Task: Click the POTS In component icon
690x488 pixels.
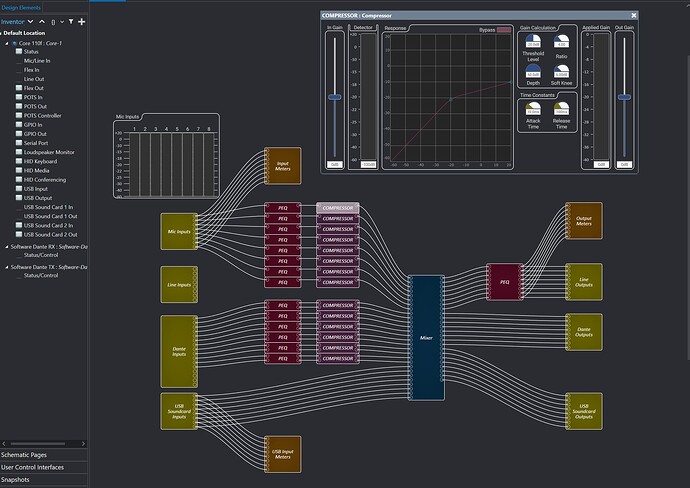Action: click(x=19, y=97)
